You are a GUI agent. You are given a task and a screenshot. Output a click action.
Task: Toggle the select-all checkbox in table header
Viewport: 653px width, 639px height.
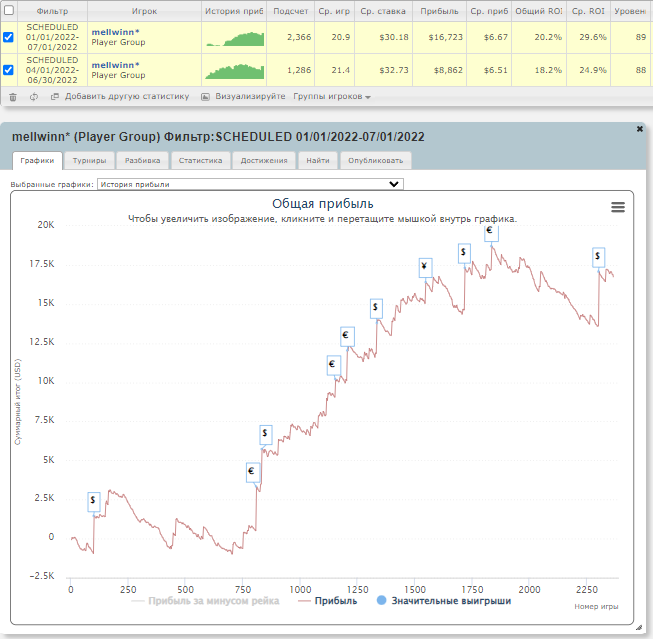8,10
